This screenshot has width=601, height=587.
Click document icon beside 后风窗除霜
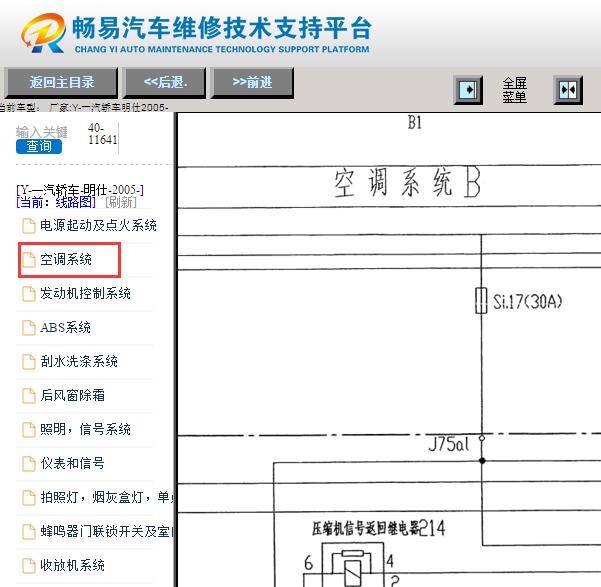29,395
